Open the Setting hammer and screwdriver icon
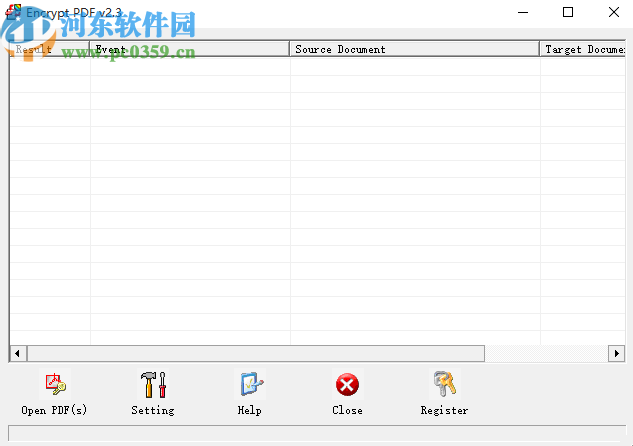Image resolution: width=633 pixels, height=446 pixels. pos(153,384)
